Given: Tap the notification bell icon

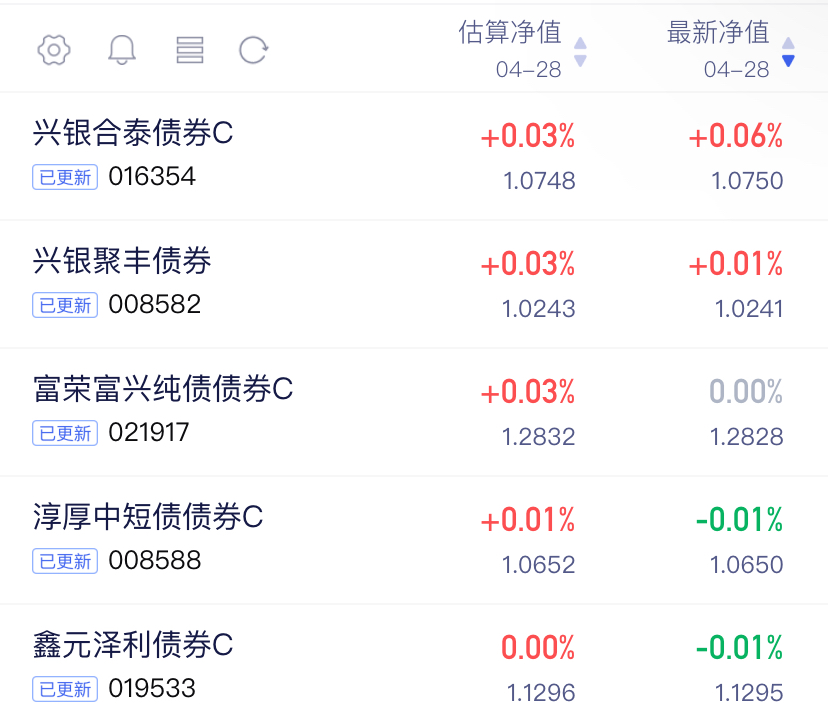Looking at the screenshot, I should (122, 50).
